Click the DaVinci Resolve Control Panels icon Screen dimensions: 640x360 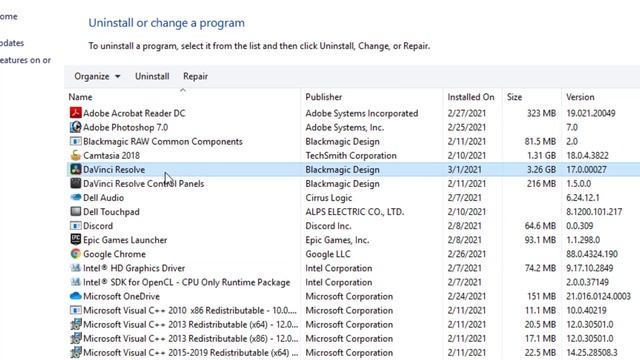(76, 183)
